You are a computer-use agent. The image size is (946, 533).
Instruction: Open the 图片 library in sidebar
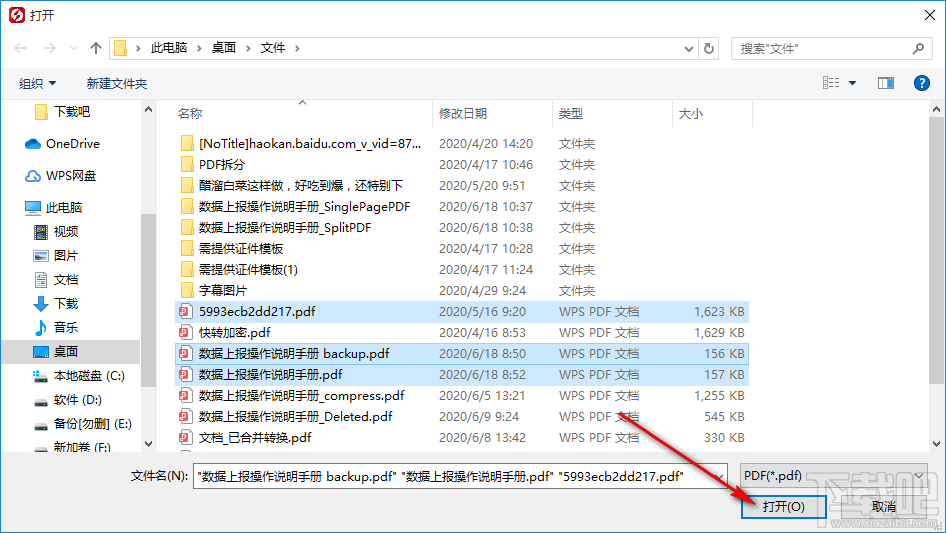[x=56, y=256]
